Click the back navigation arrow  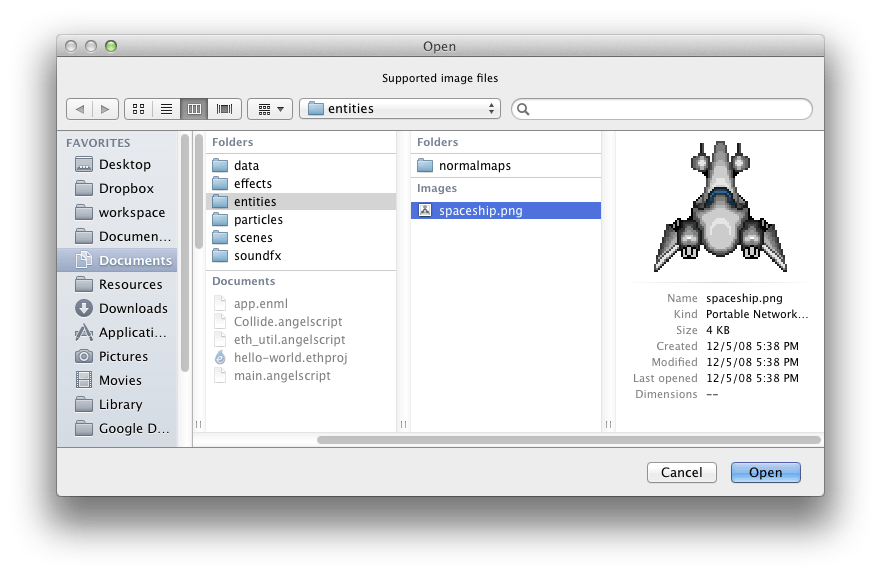pos(80,108)
